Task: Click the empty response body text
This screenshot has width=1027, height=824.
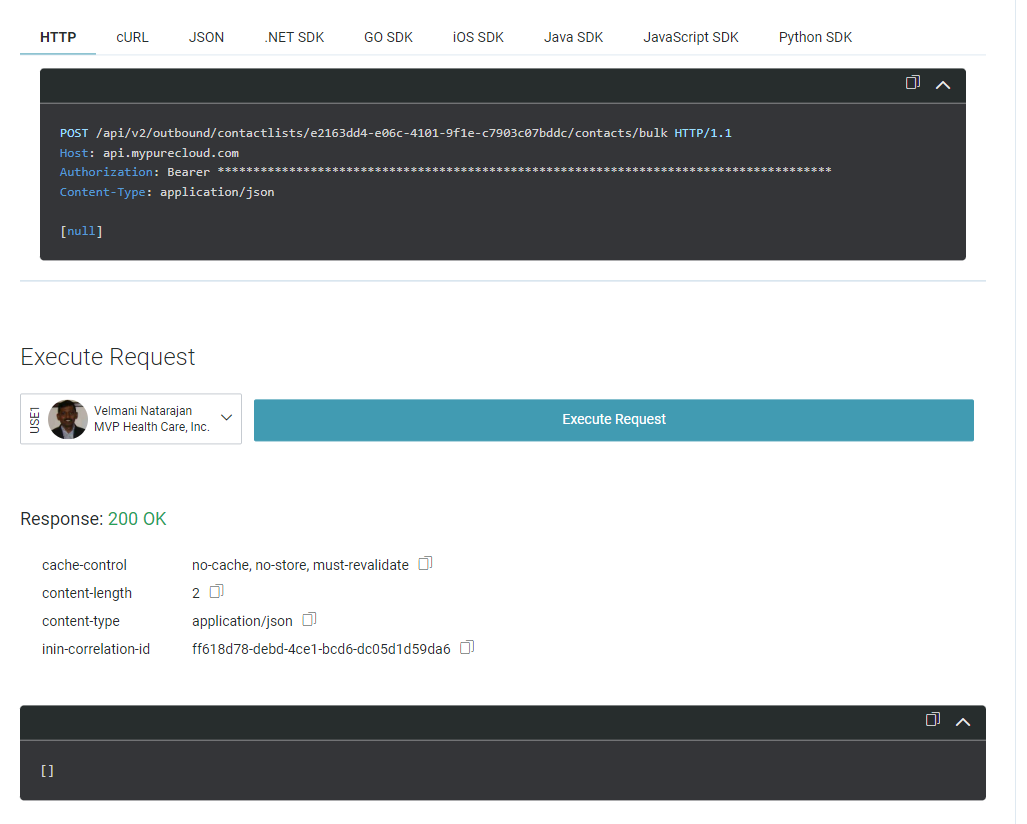Action: coord(47,771)
